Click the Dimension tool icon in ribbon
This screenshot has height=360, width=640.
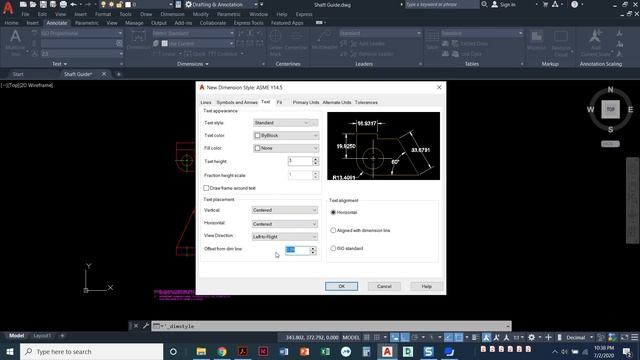(138, 37)
